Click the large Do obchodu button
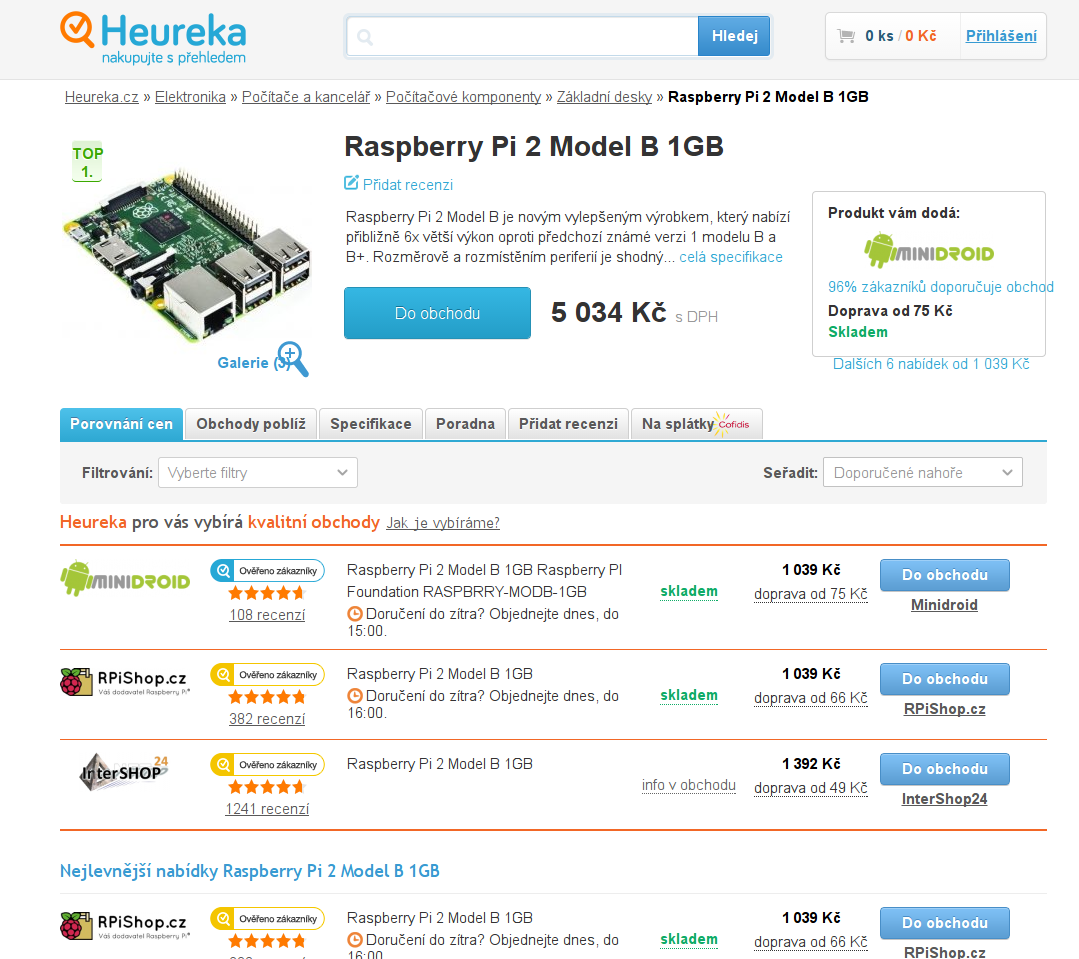The width and height of the screenshot is (1079, 959). 437,313
